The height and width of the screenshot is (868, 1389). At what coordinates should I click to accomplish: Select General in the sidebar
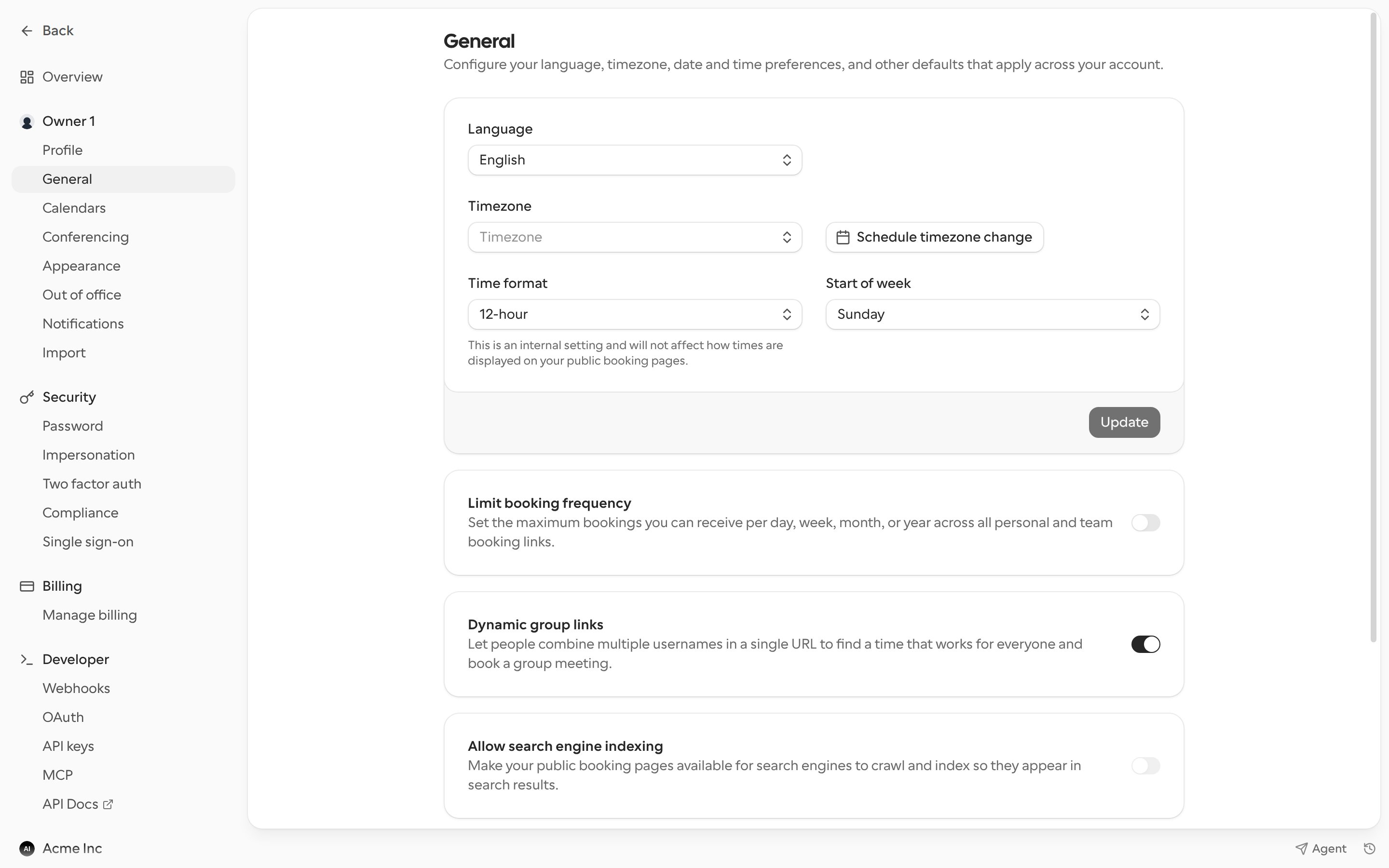click(123, 179)
